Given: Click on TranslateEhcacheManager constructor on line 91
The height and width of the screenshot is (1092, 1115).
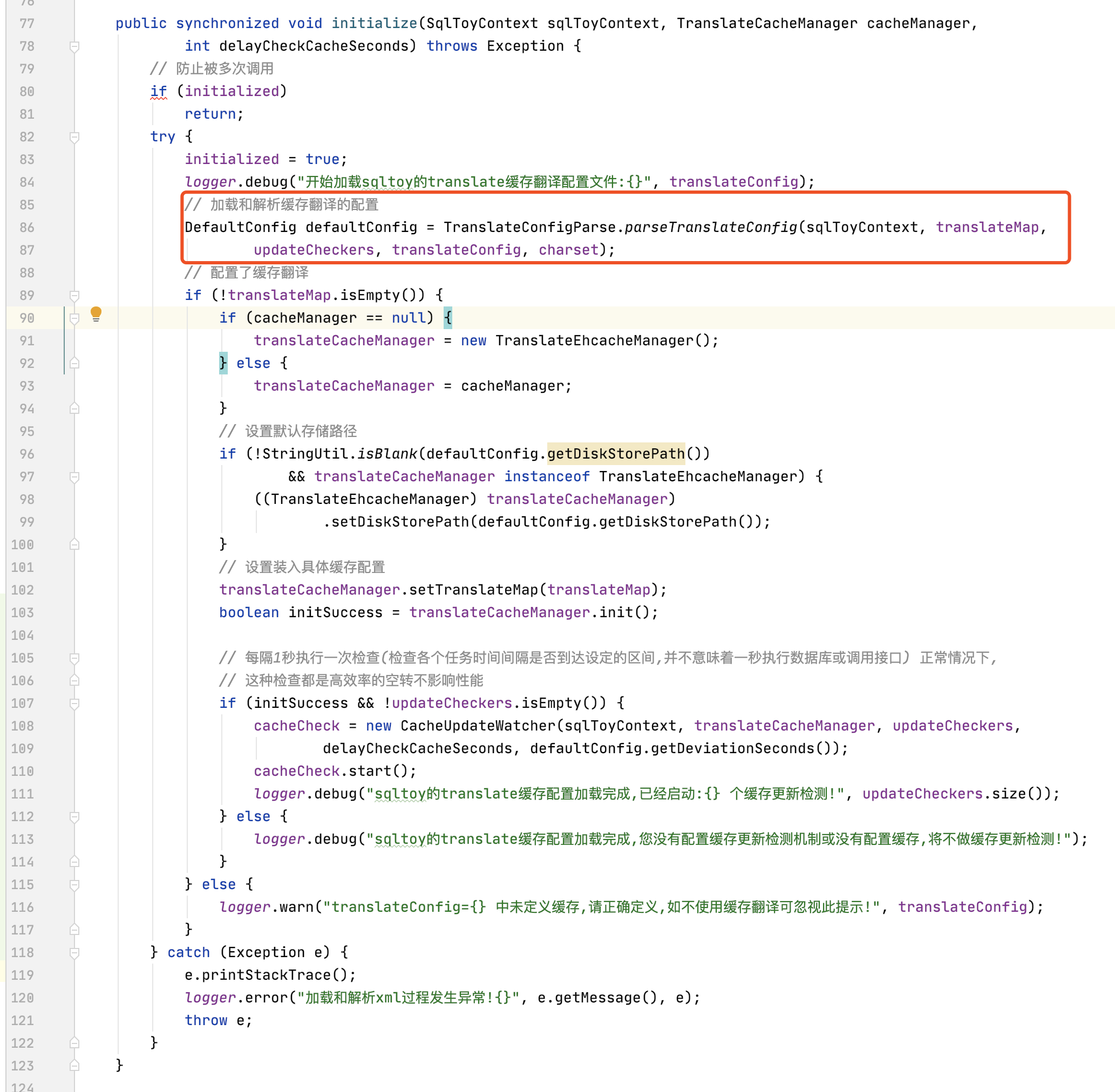Looking at the screenshot, I should (594, 340).
